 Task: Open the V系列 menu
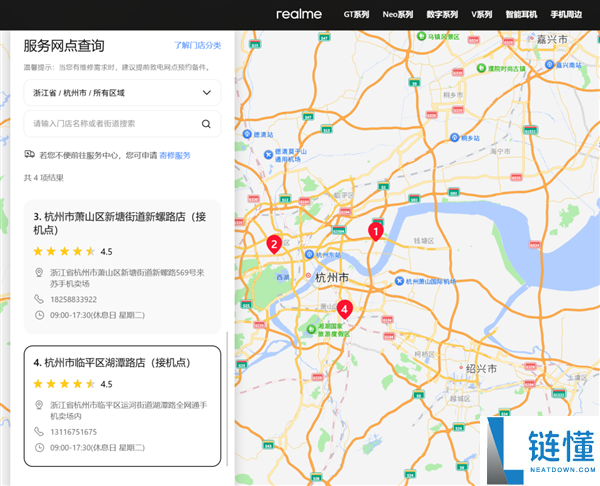tap(481, 15)
